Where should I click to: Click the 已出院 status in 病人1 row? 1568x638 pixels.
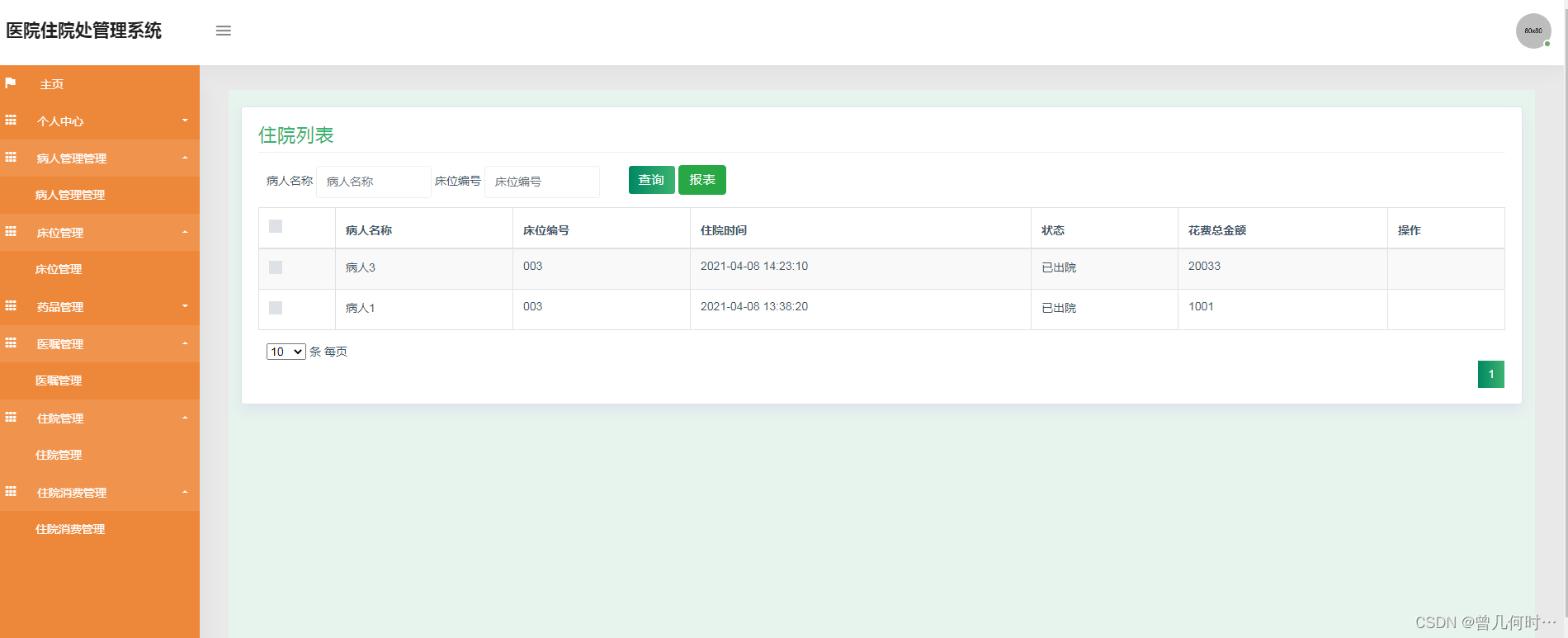click(1059, 308)
